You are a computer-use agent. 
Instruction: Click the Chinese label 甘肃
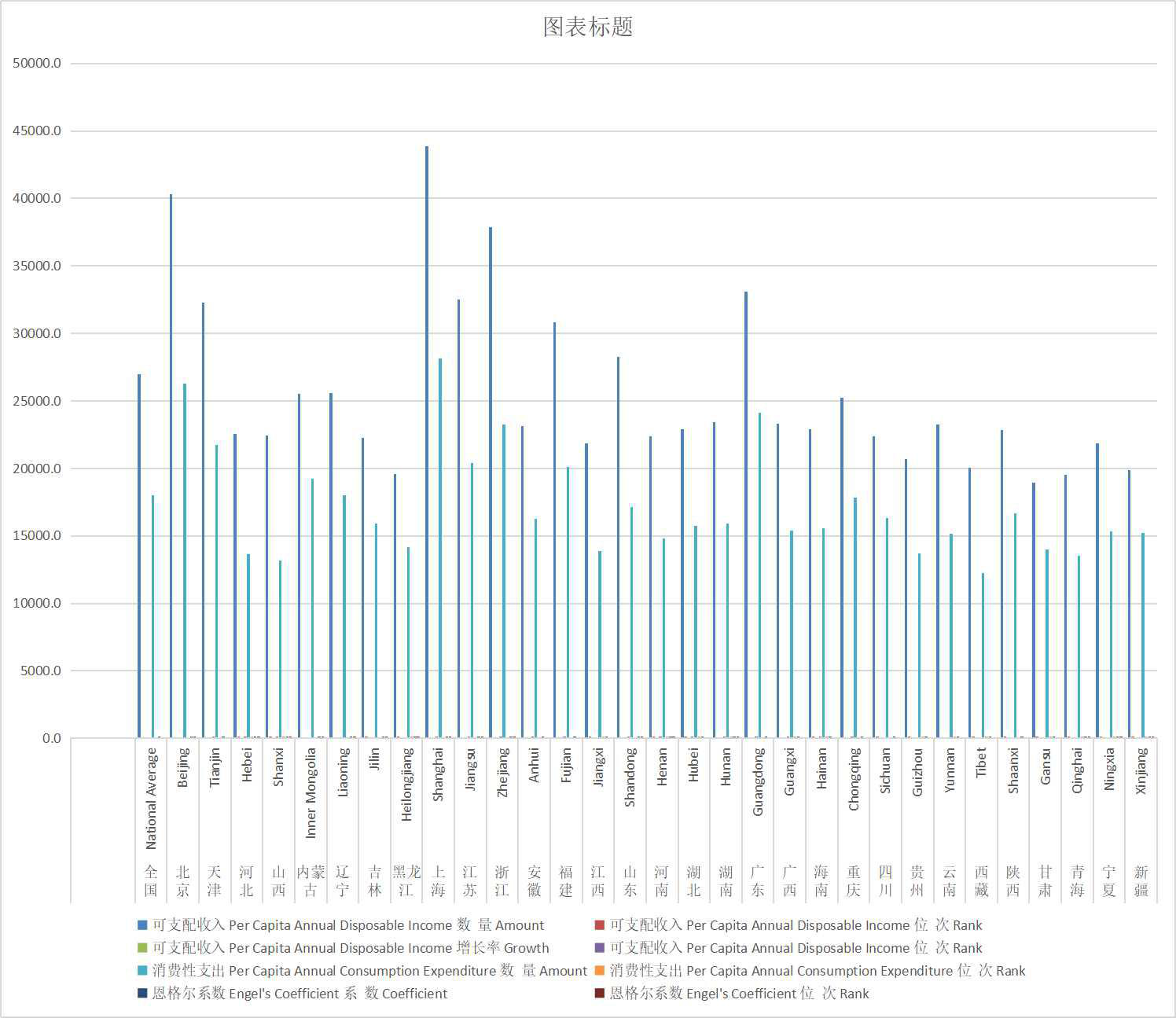[1045, 881]
